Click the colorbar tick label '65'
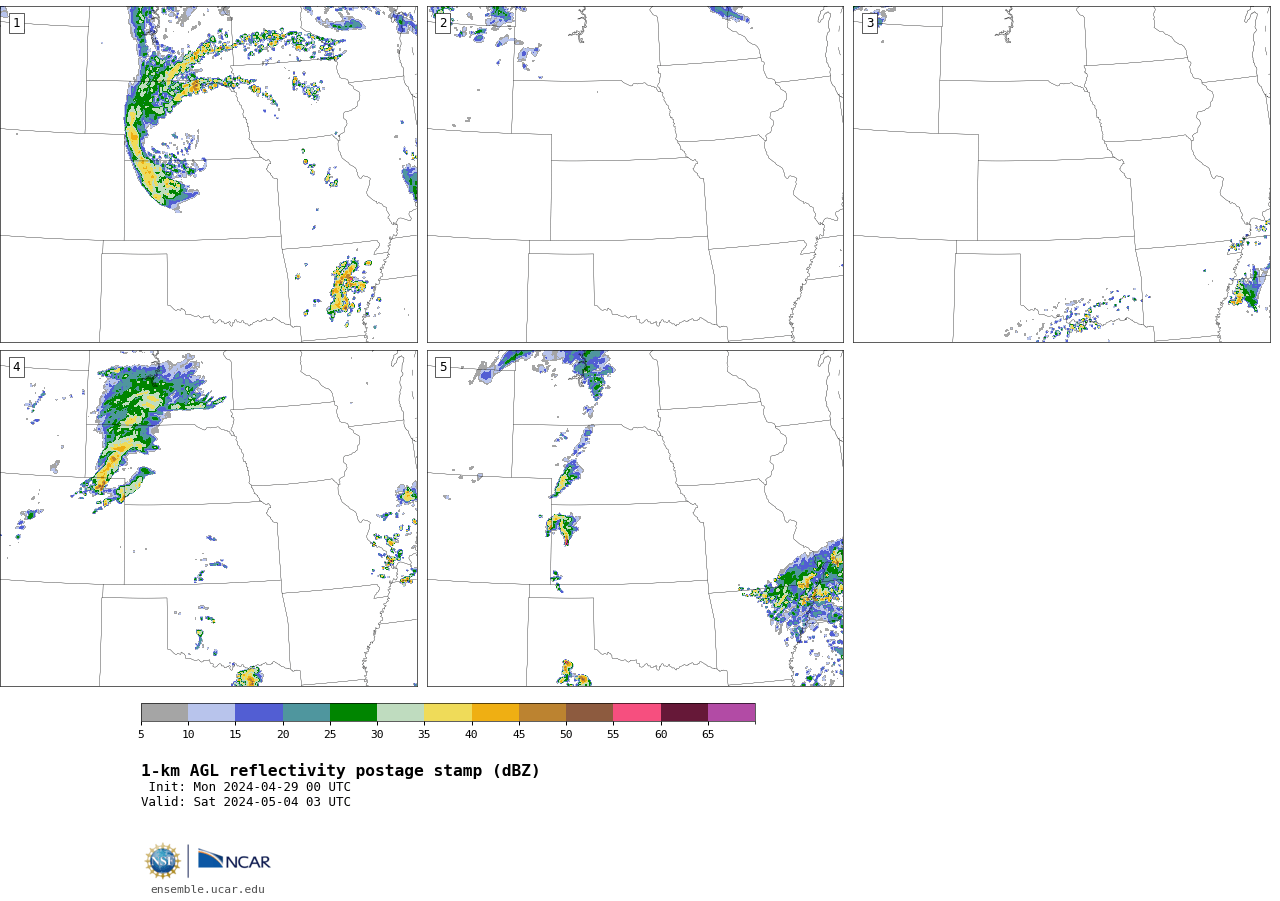This screenshot has width=1280, height=901. (708, 735)
